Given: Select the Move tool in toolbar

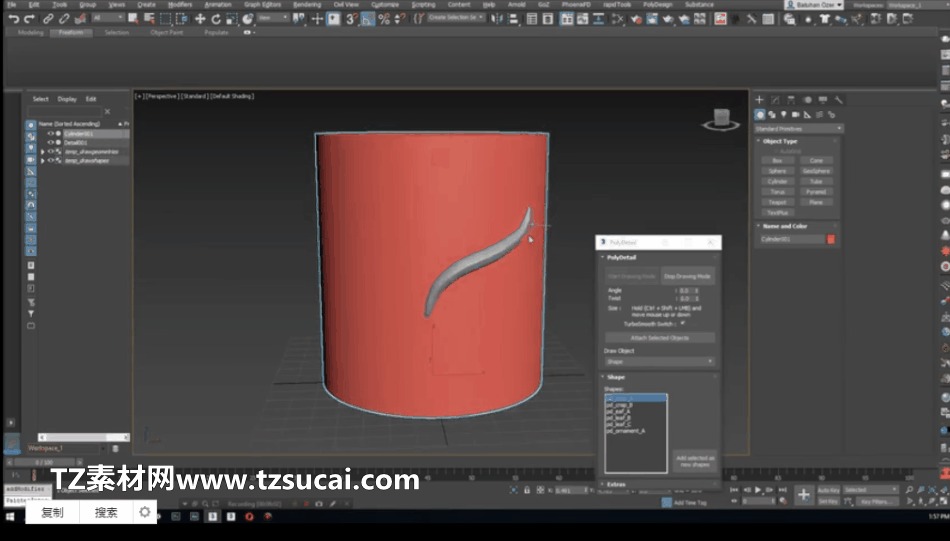Looking at the screenshot, I should click(200, 19).
